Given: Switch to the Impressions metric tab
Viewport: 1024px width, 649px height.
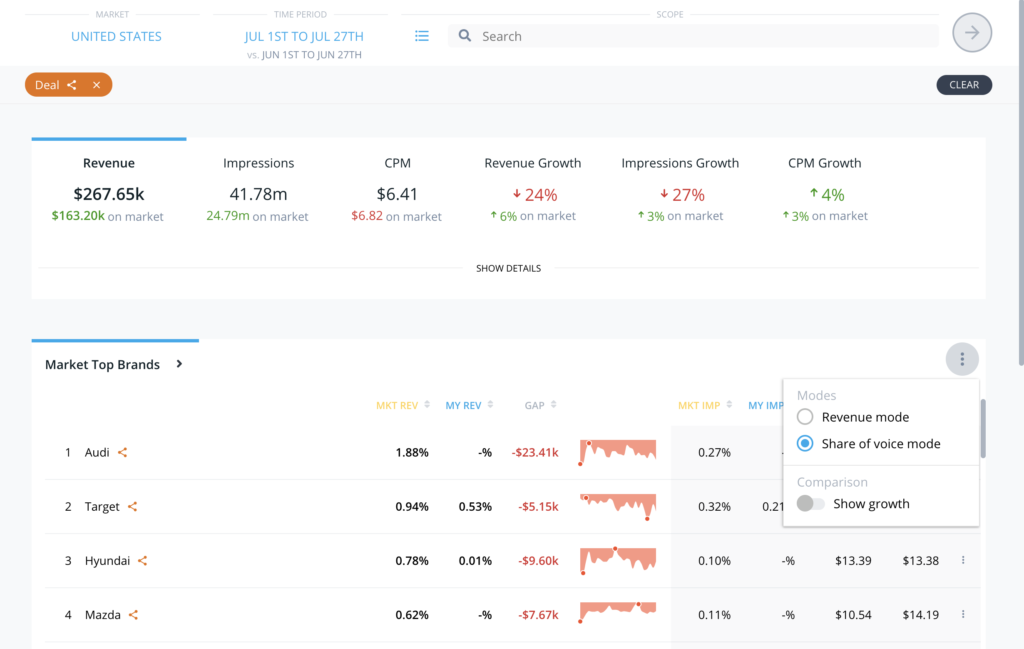Looking at the screenshot, I should click(x=258, y=189).
